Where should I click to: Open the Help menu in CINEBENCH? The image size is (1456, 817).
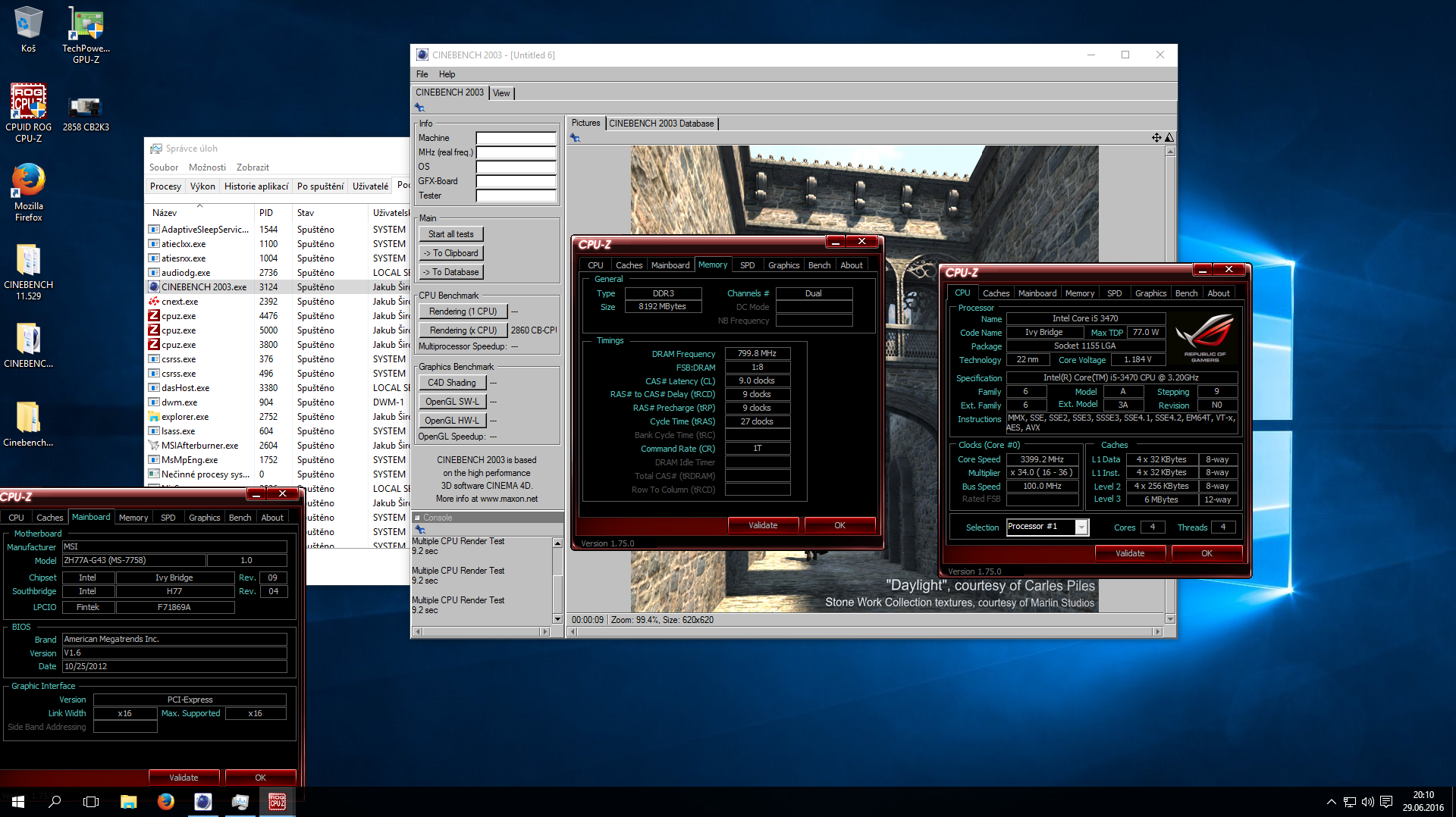[447, 74]
